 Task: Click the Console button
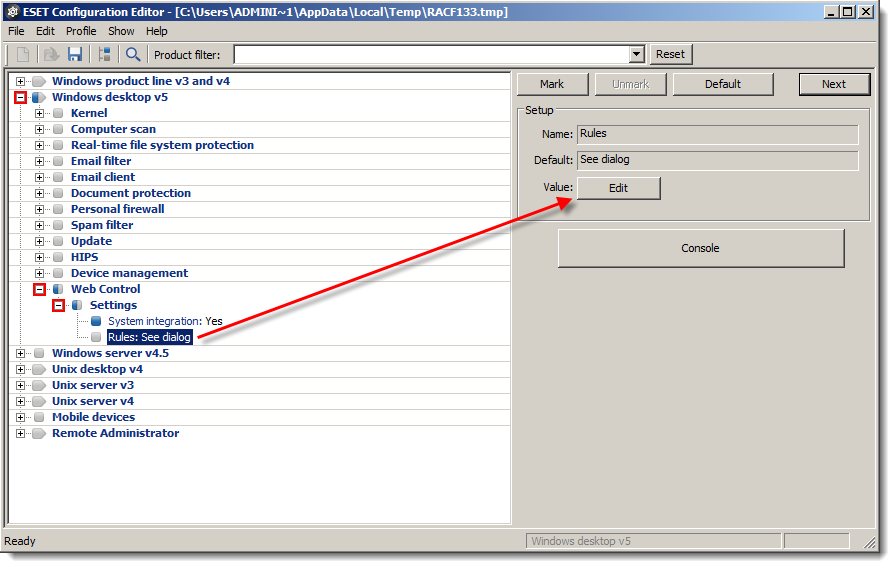[700, 248]
